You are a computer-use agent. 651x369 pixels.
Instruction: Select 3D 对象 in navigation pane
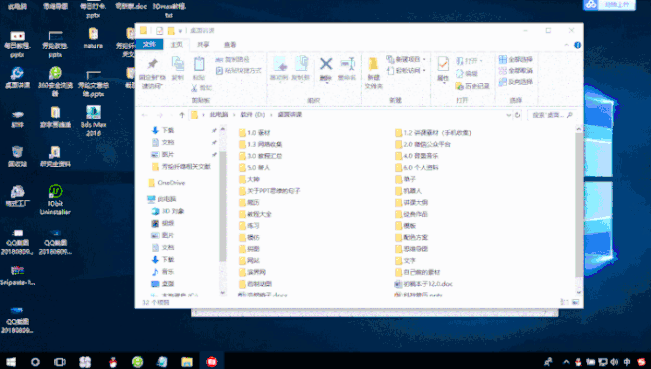pyautogui.click(x=168, y=211)
